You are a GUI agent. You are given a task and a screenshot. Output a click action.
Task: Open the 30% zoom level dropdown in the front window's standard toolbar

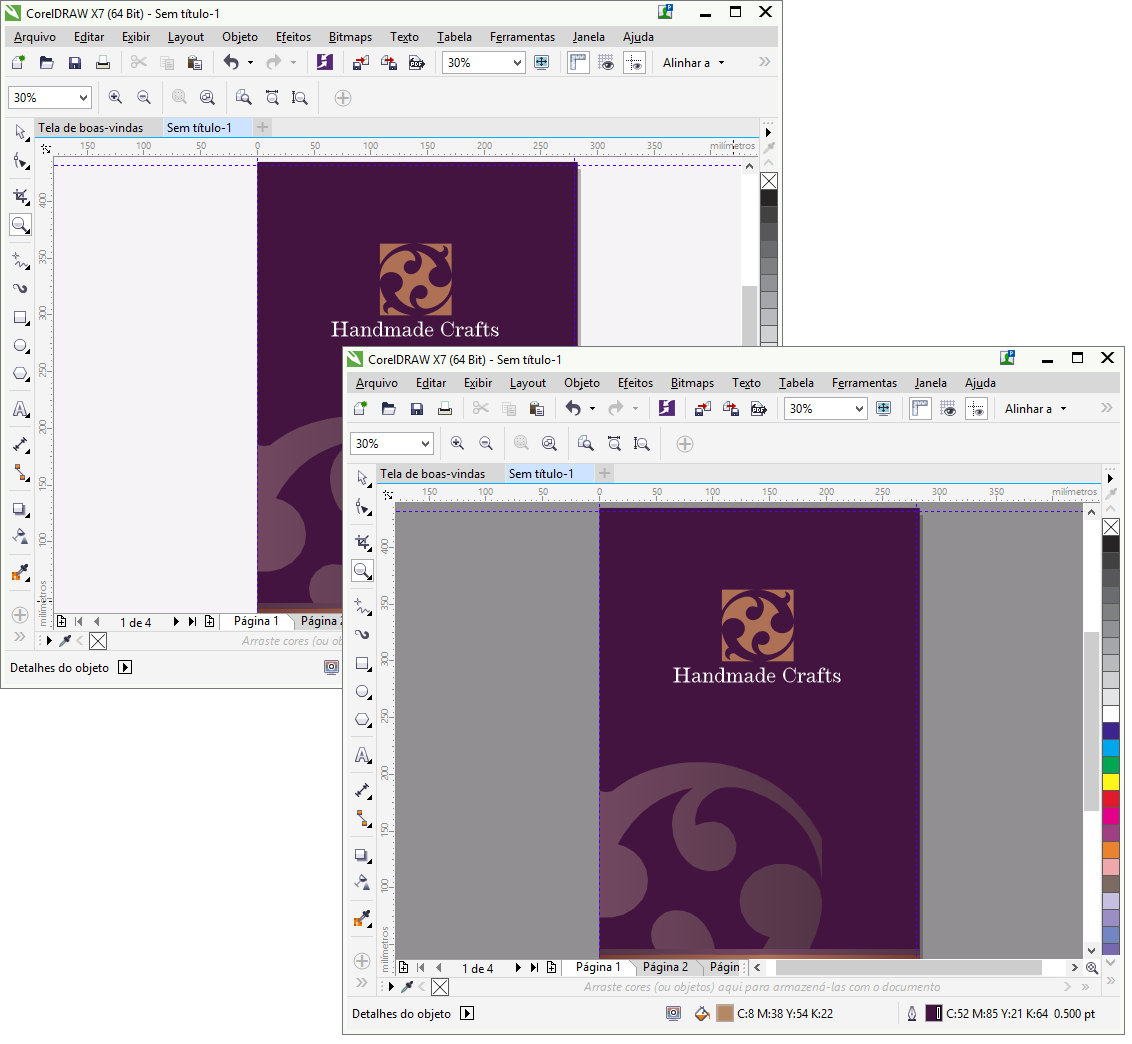pos(858,408)
